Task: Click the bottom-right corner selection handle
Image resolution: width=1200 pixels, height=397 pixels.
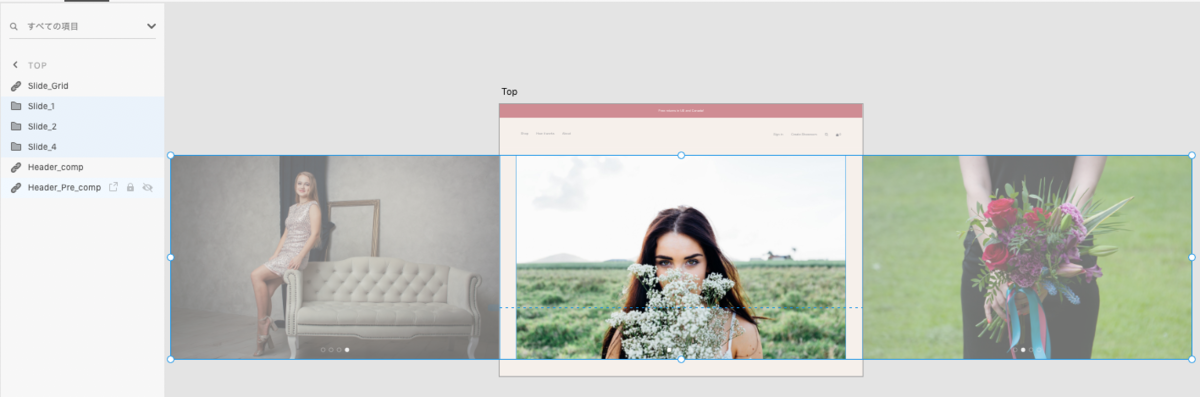Action: pyautogui.click(x=1192, y=359)
